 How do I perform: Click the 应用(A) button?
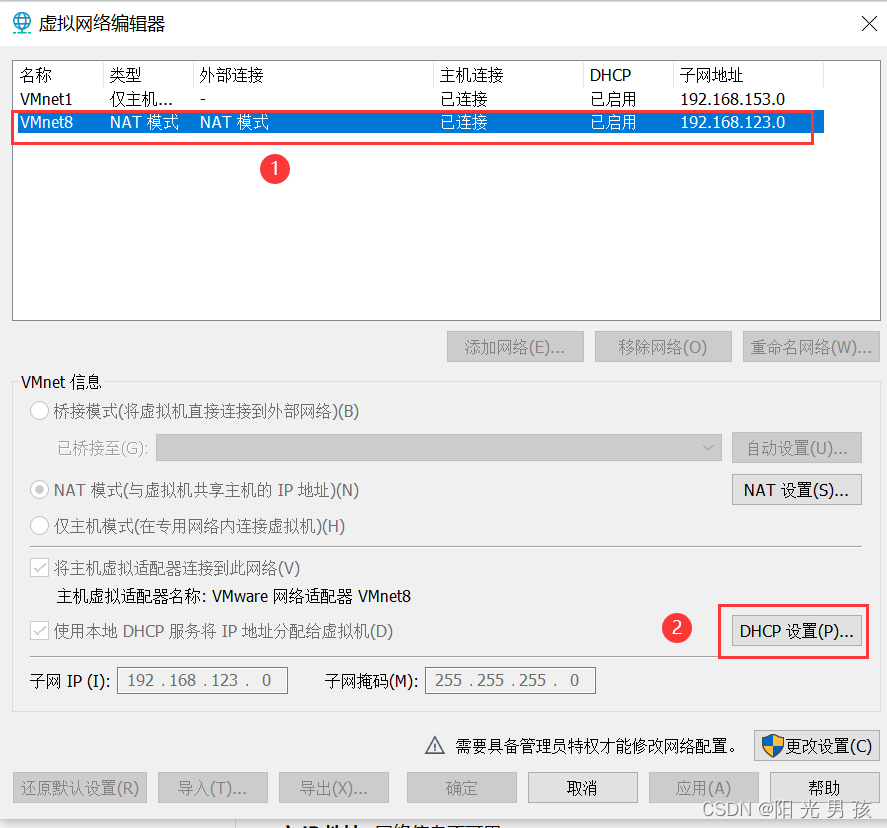tap(704, 787)
